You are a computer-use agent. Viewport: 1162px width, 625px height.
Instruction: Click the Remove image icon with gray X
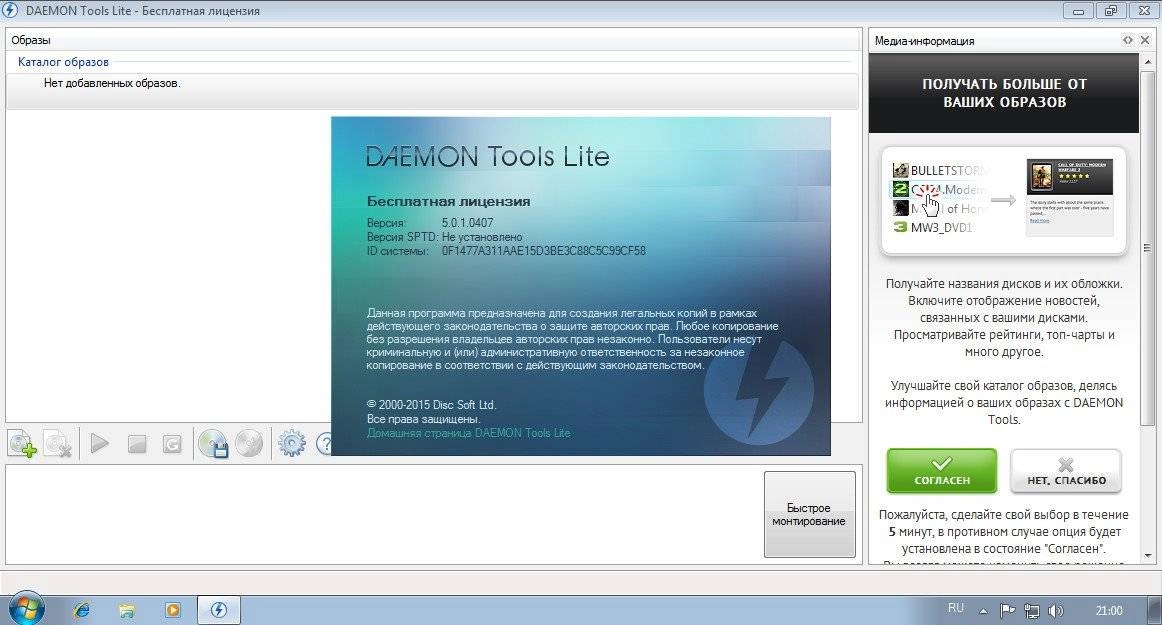coord(58,444)
